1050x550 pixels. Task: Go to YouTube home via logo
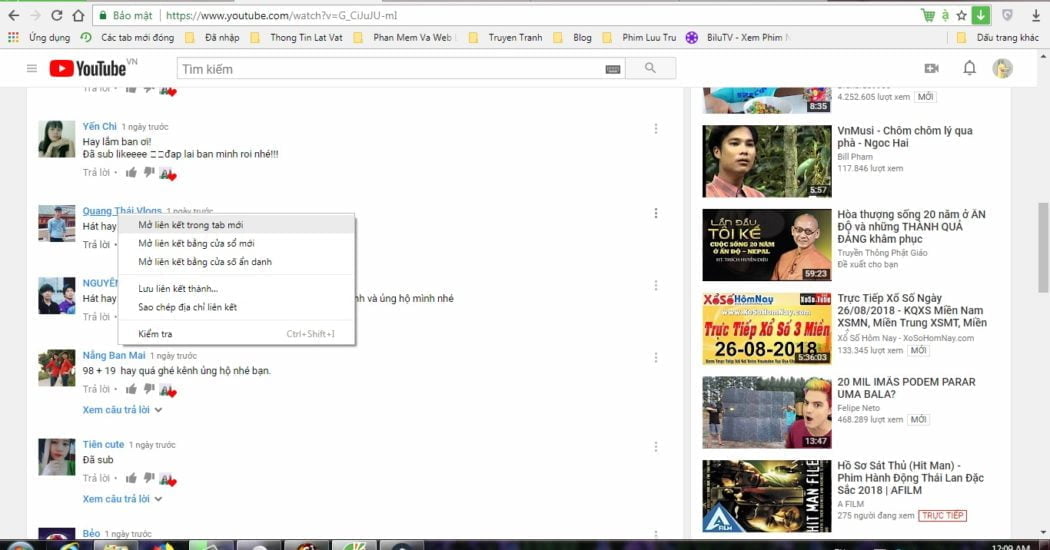[88, 68]
